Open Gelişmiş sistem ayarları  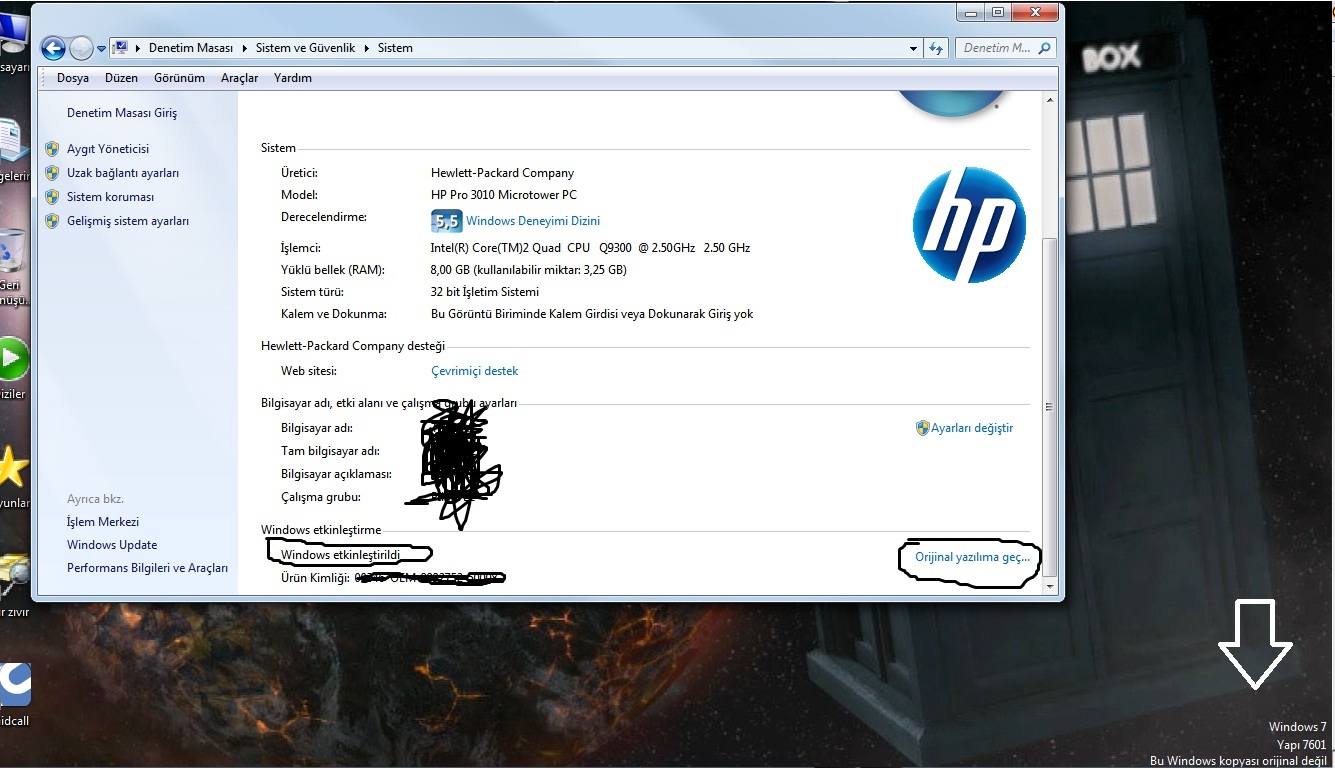point(128,221)
